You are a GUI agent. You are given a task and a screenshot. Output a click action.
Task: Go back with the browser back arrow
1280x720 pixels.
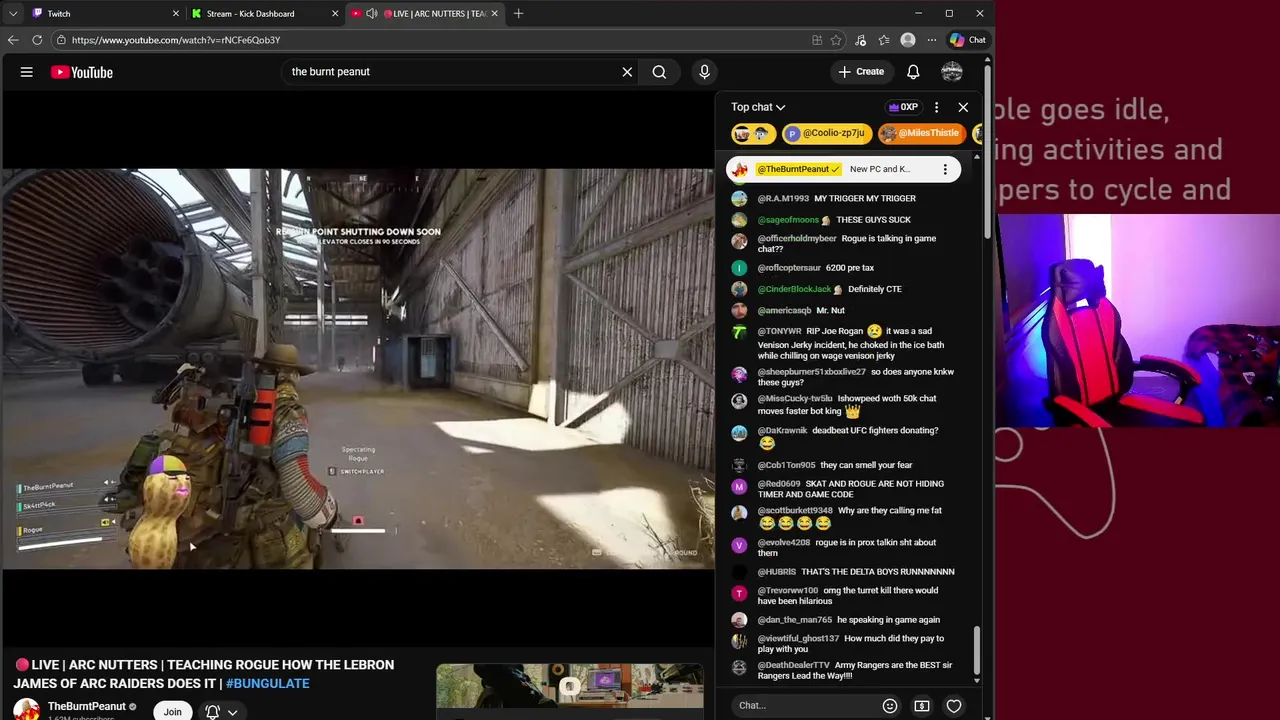(13, 40)
